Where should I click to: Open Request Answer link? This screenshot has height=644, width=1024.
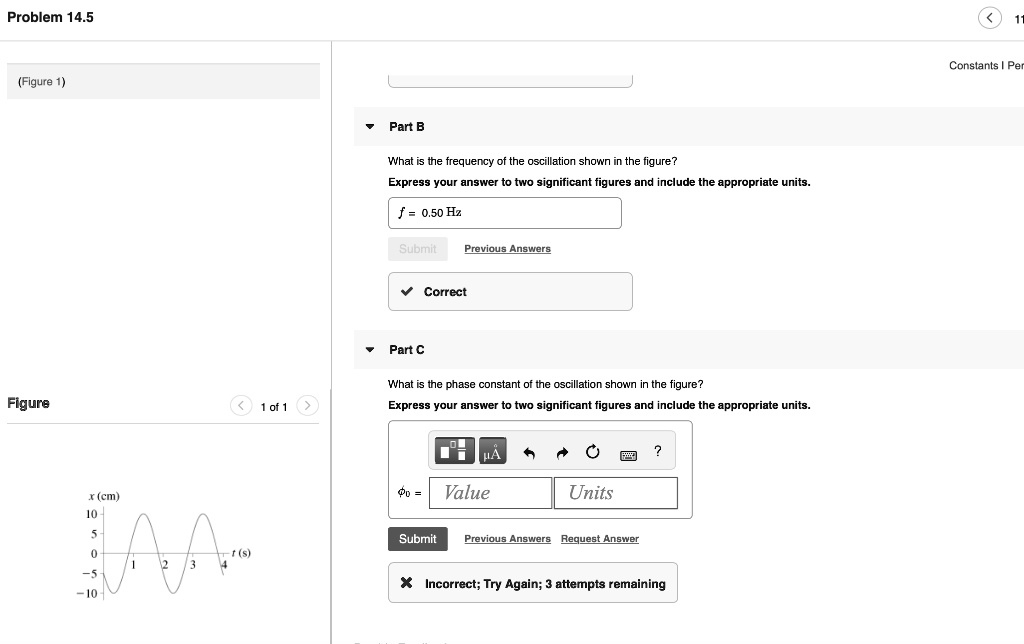599,538
